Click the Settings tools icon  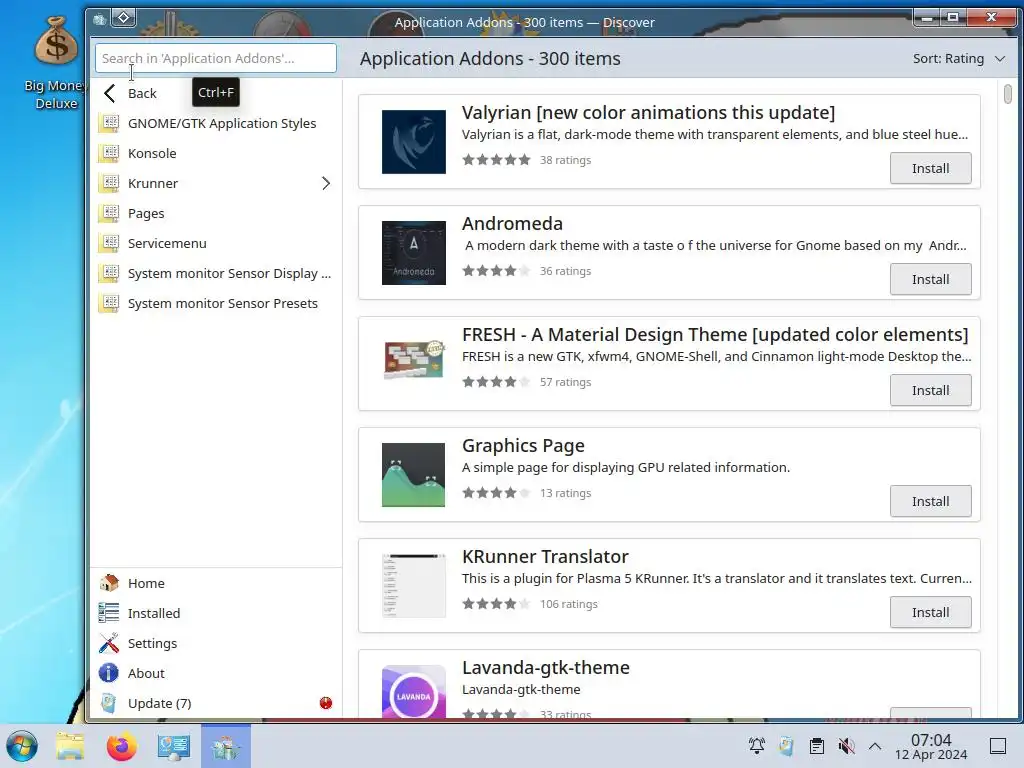109,643
